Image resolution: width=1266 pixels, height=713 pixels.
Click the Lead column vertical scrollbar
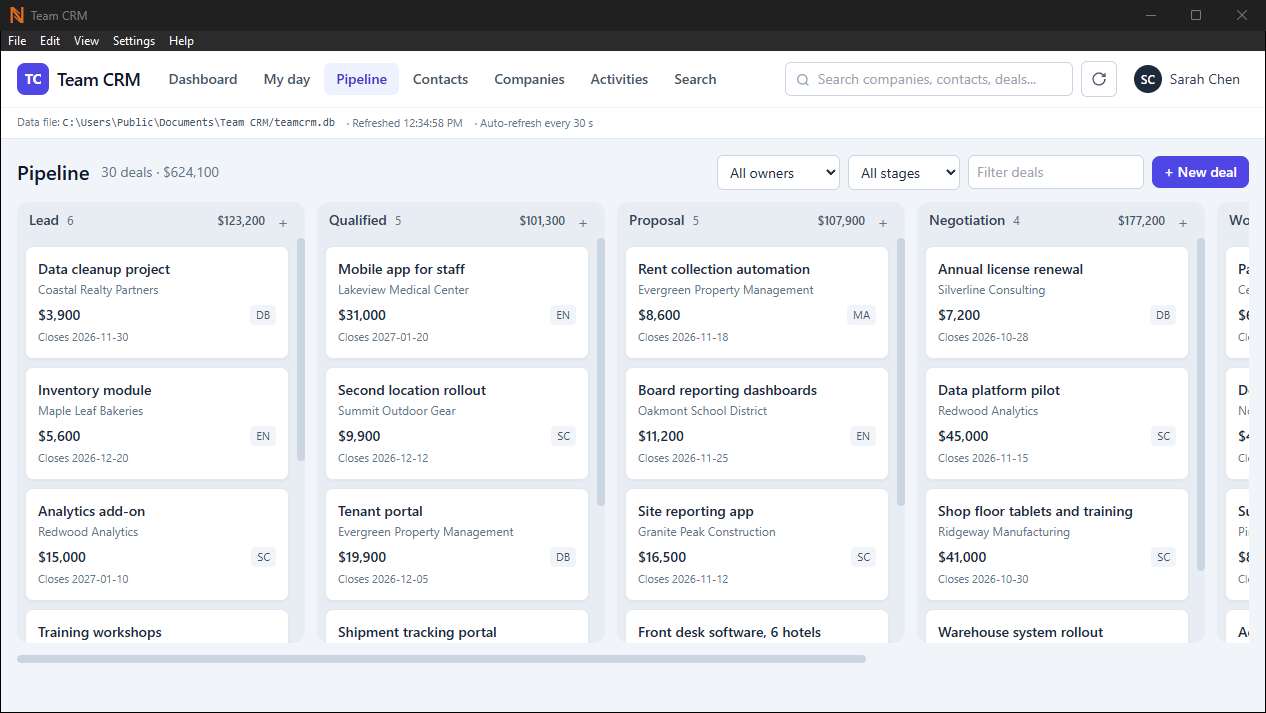pos(301,349)
